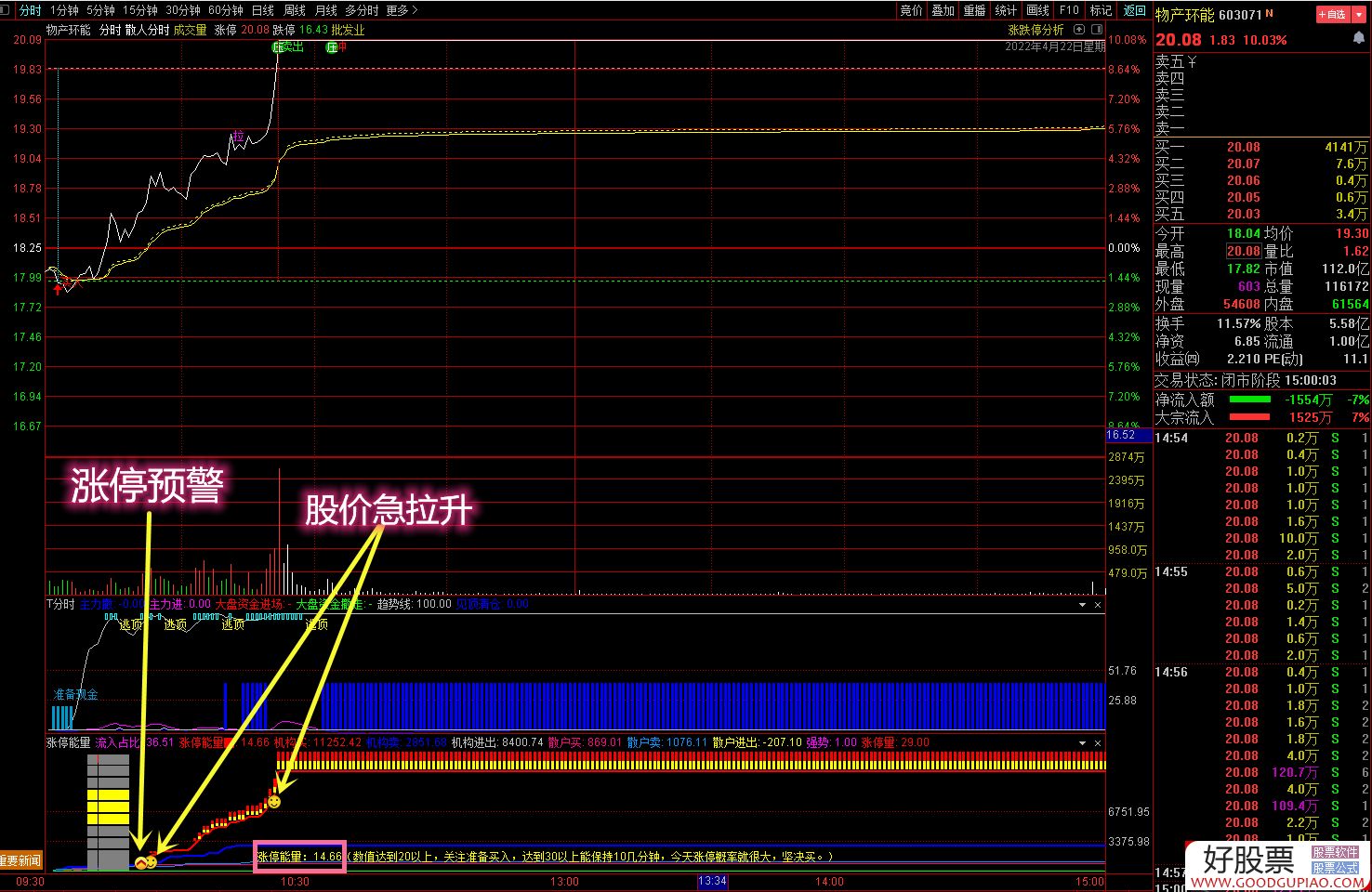Close the 涨停能量 indicator panel
Viewport: 1372px width, 892px height.
click(x=1098, y=743)
